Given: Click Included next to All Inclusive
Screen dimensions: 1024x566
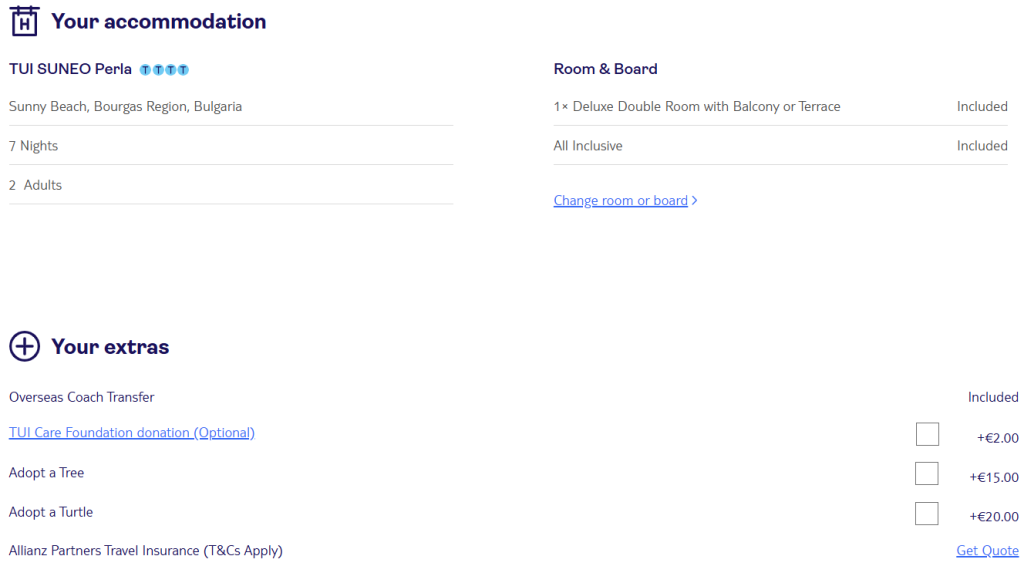Looking at the screenshot, I should pyautogui.click(x=982, y=146).
